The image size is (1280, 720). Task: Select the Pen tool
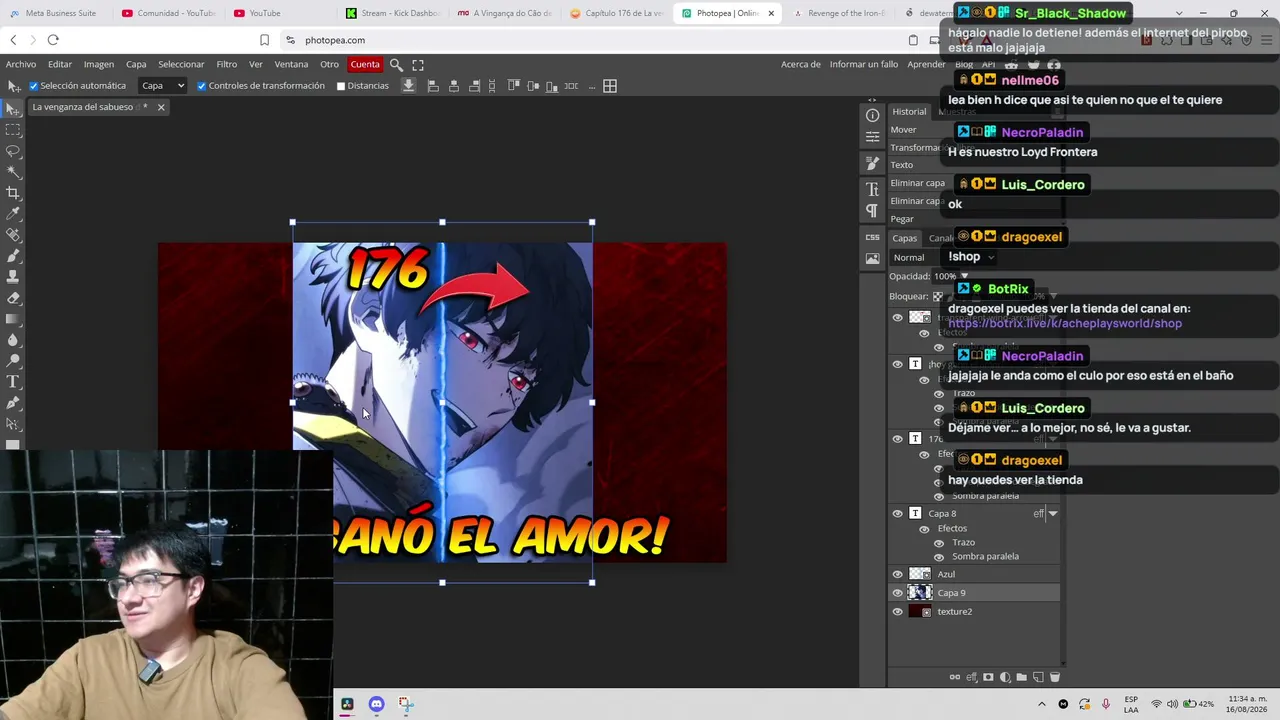coord(13,403)
